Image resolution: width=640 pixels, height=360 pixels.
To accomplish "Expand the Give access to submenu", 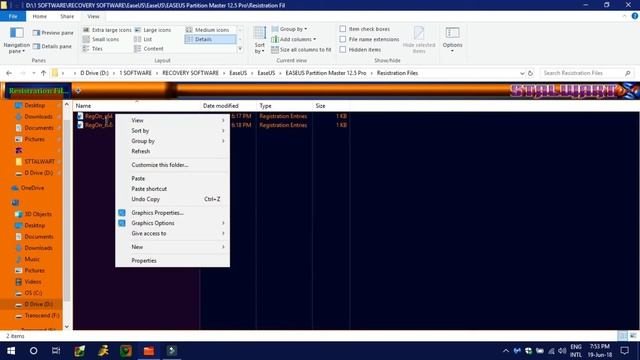I will (172, 233).
